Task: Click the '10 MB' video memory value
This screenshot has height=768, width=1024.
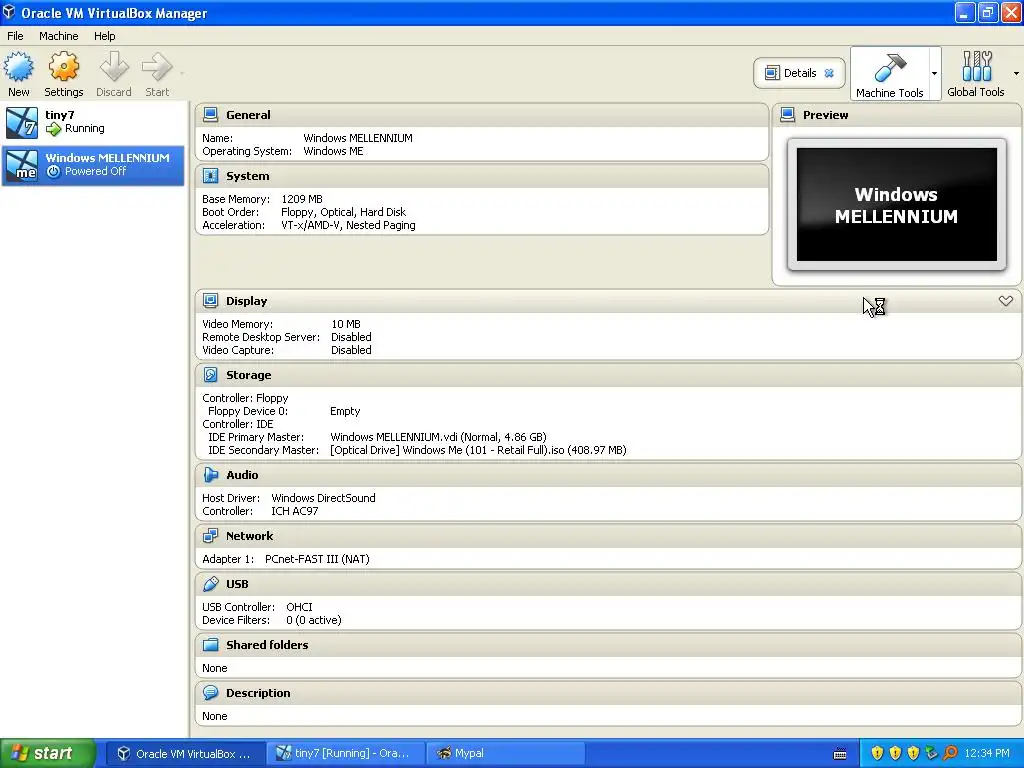Action: (345, 324)
